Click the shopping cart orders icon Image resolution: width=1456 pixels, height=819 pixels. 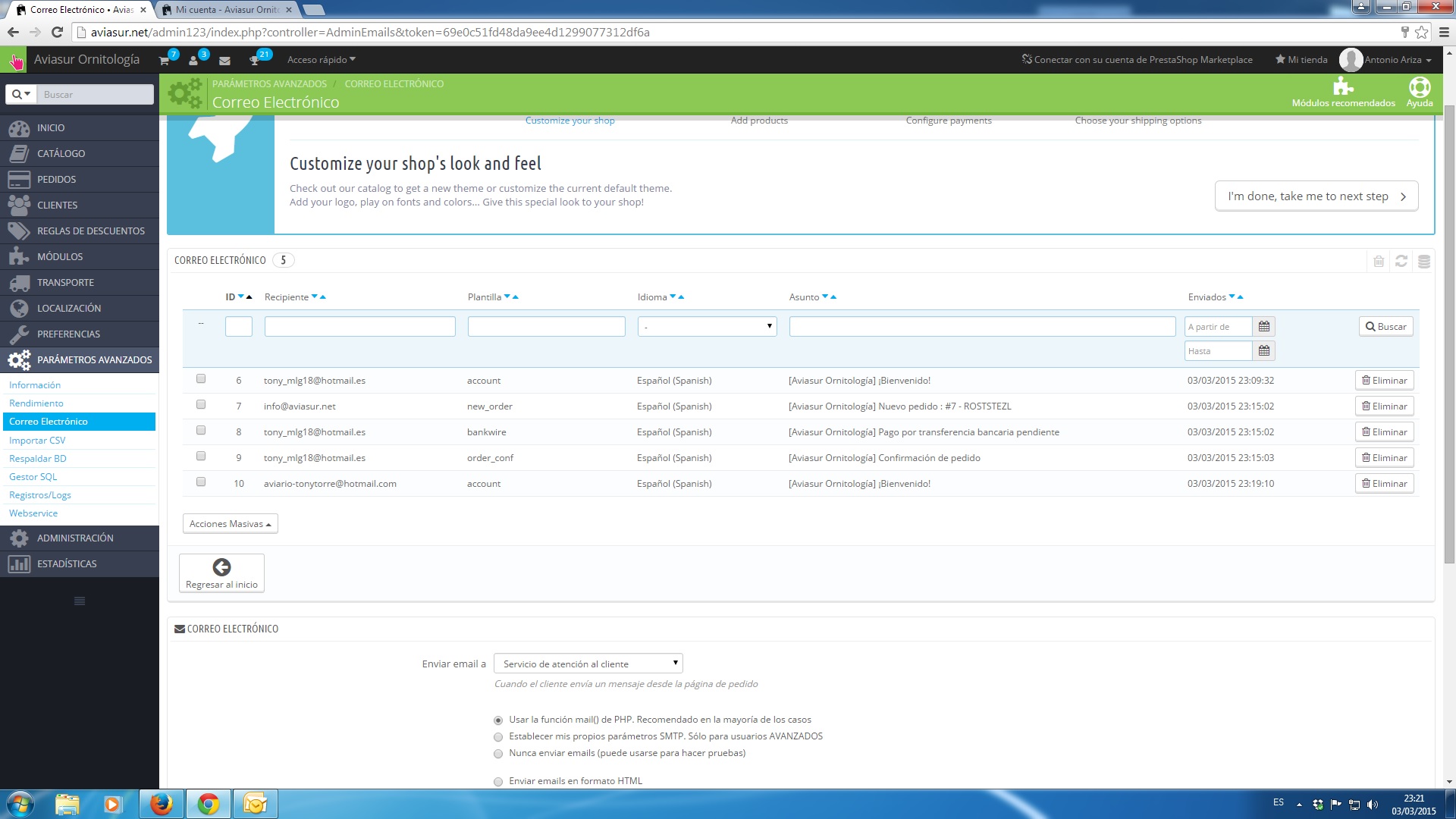pyautogui.click(x=165, y=61)
